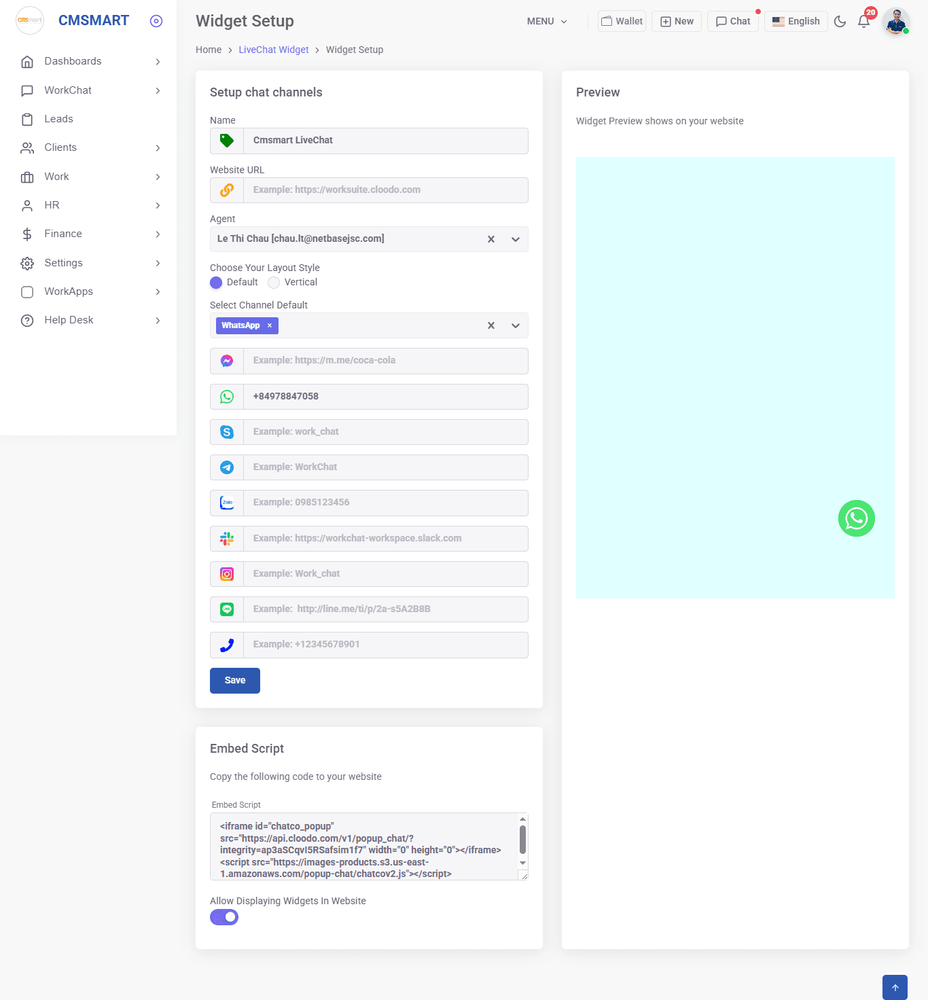Open the Select Channel Default dropdown
Viewport: 928px width, 1000px height.
tap(515, 326)
